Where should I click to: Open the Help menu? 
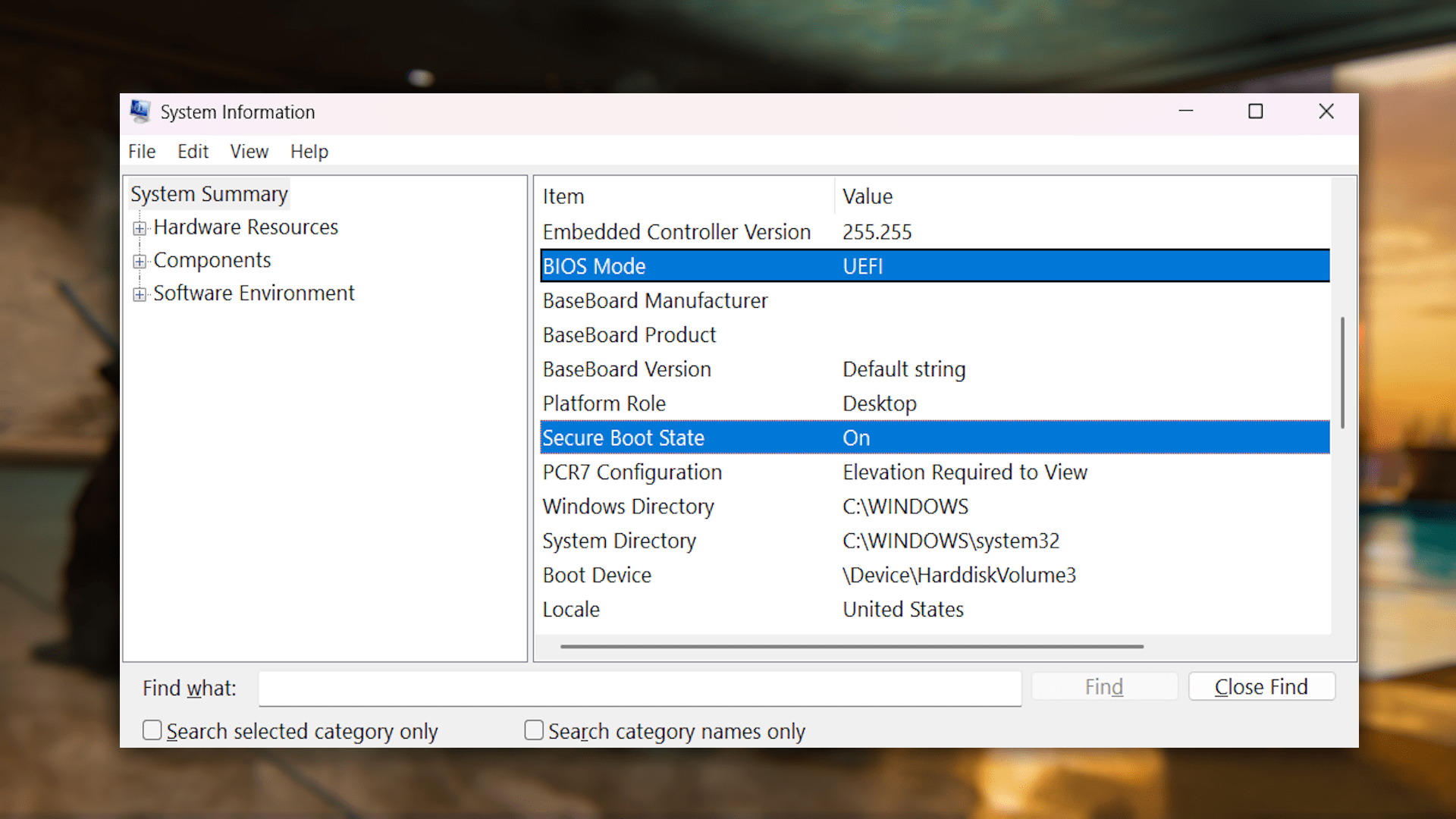pos(309,151)
